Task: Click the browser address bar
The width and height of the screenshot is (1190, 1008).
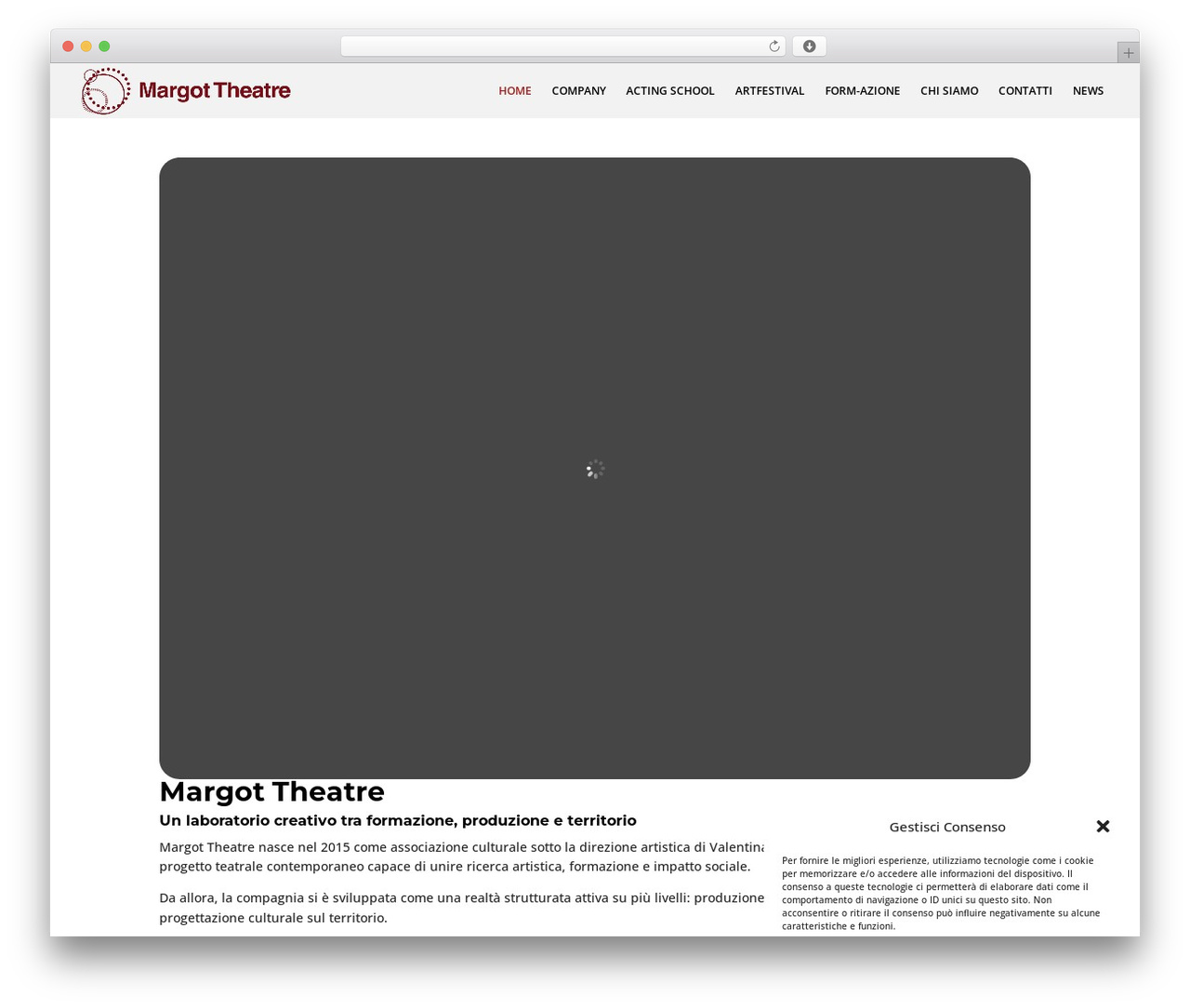Action: tap(562, 46)
